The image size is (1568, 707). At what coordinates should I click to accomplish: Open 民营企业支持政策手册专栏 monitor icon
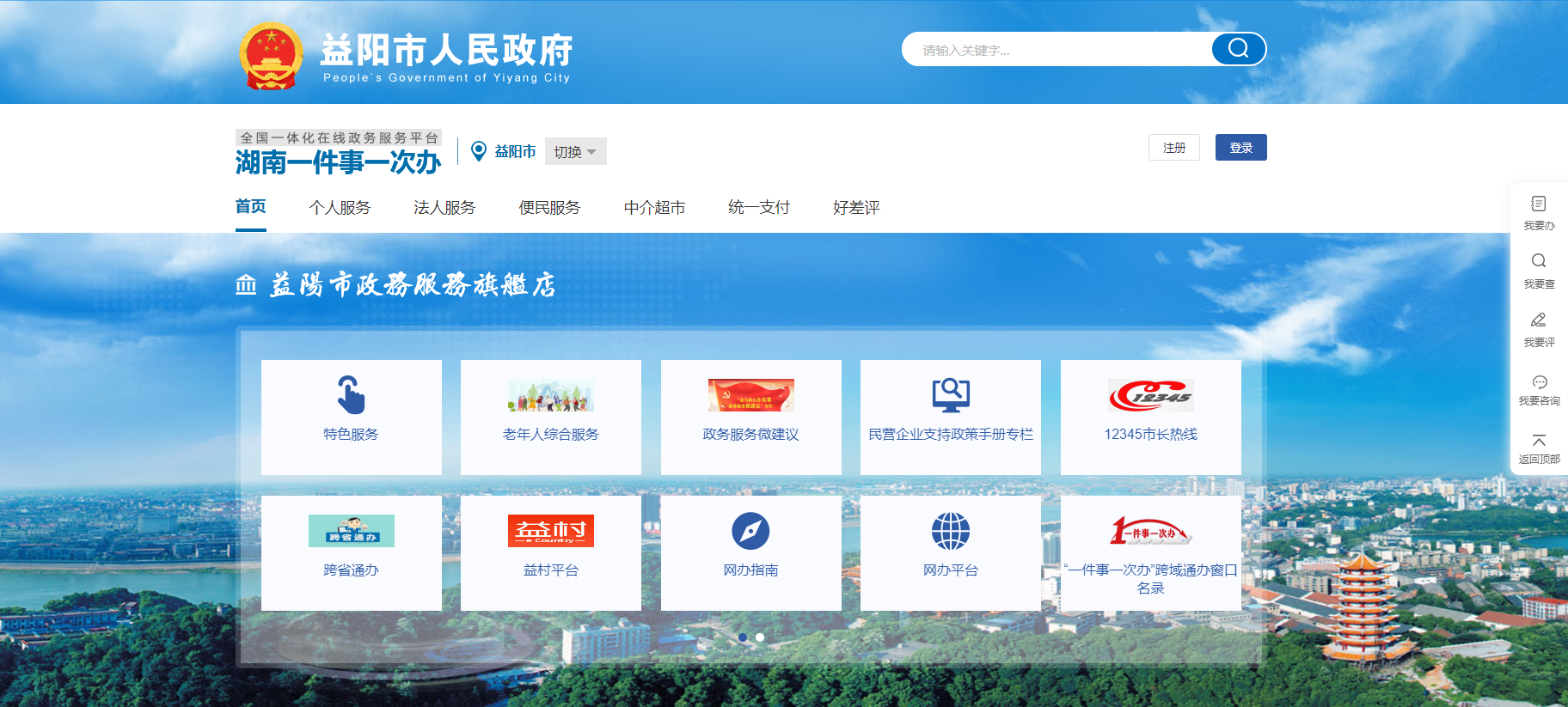[950, 395]
